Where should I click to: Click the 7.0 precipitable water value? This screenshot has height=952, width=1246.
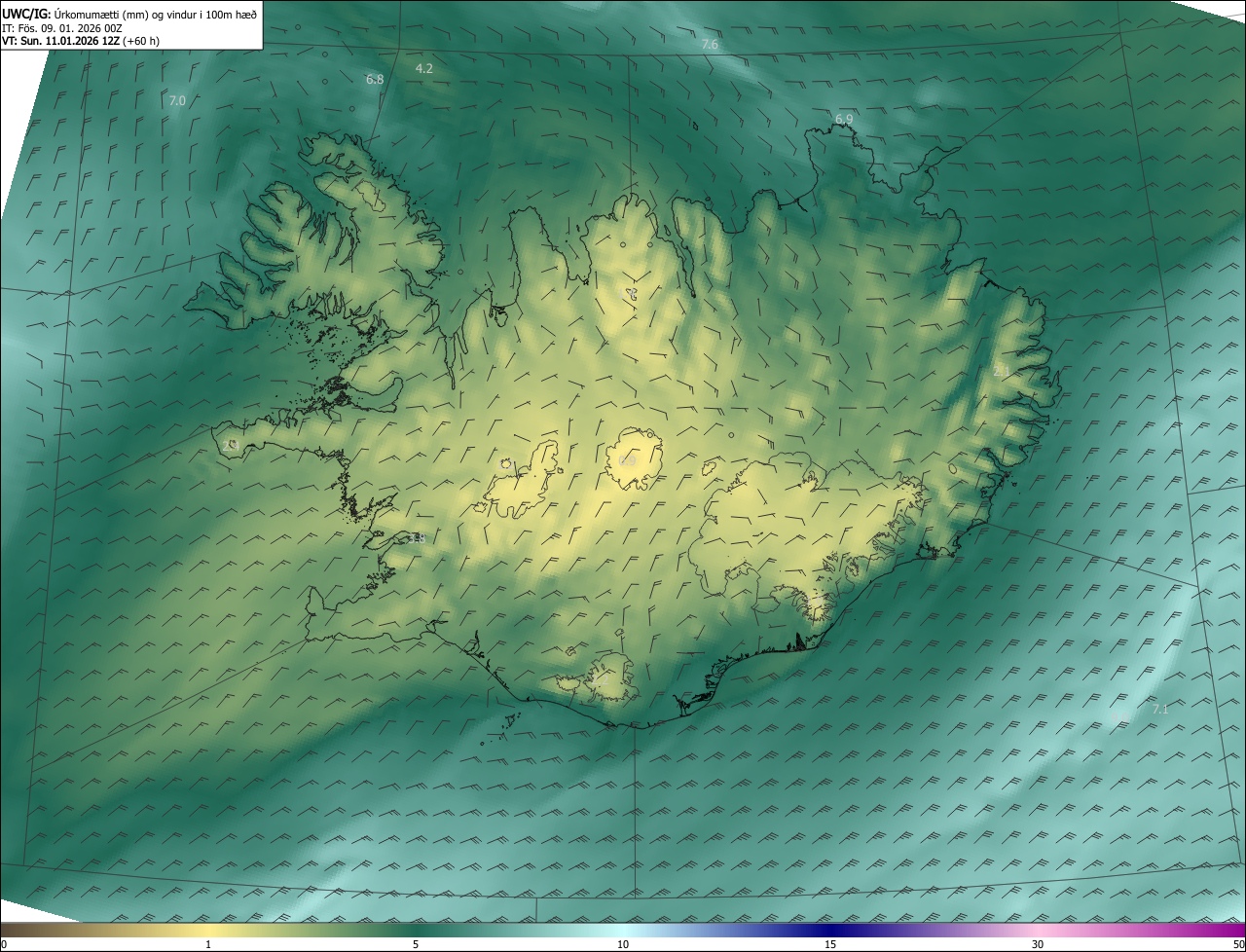[x=177, y=100]
